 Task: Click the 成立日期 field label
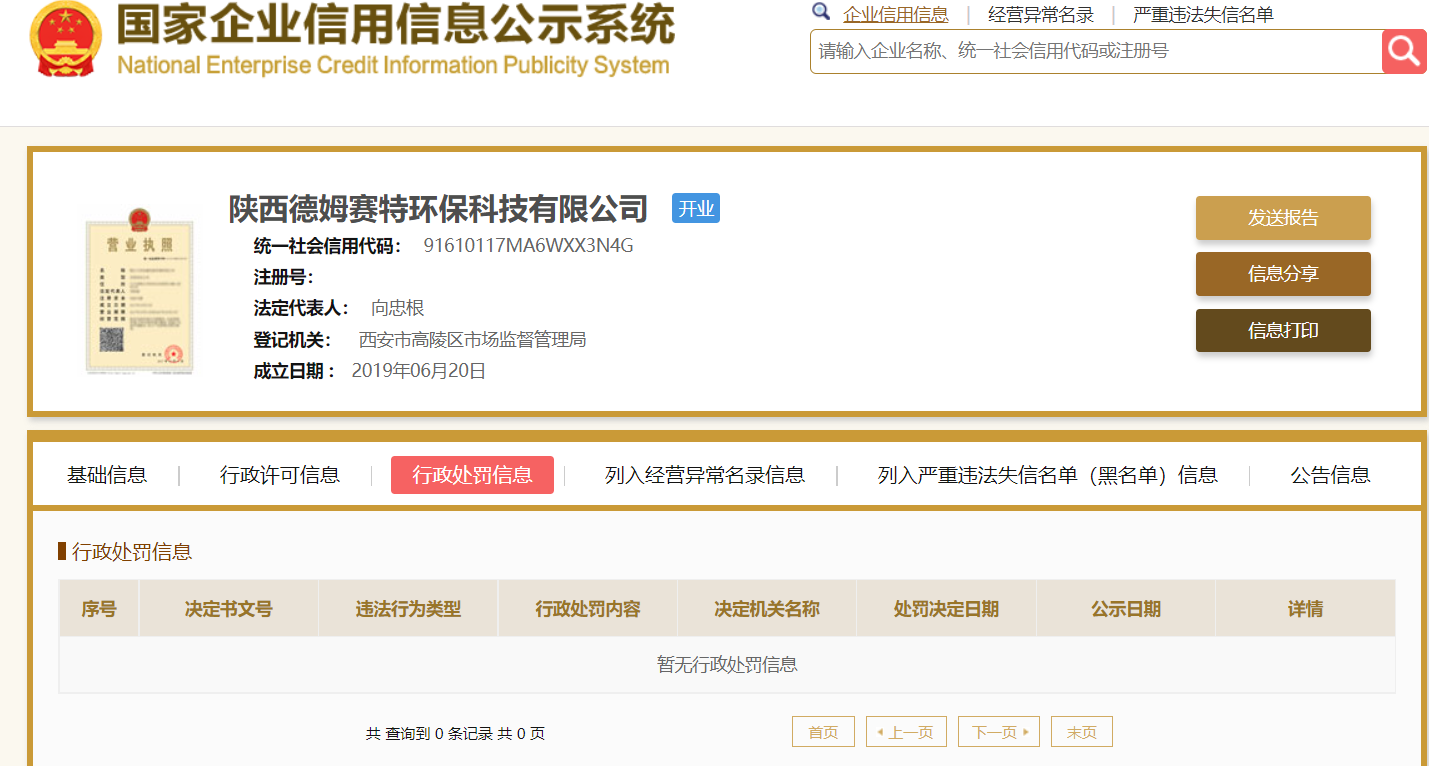pyautogui.click(x=295, y=371)
